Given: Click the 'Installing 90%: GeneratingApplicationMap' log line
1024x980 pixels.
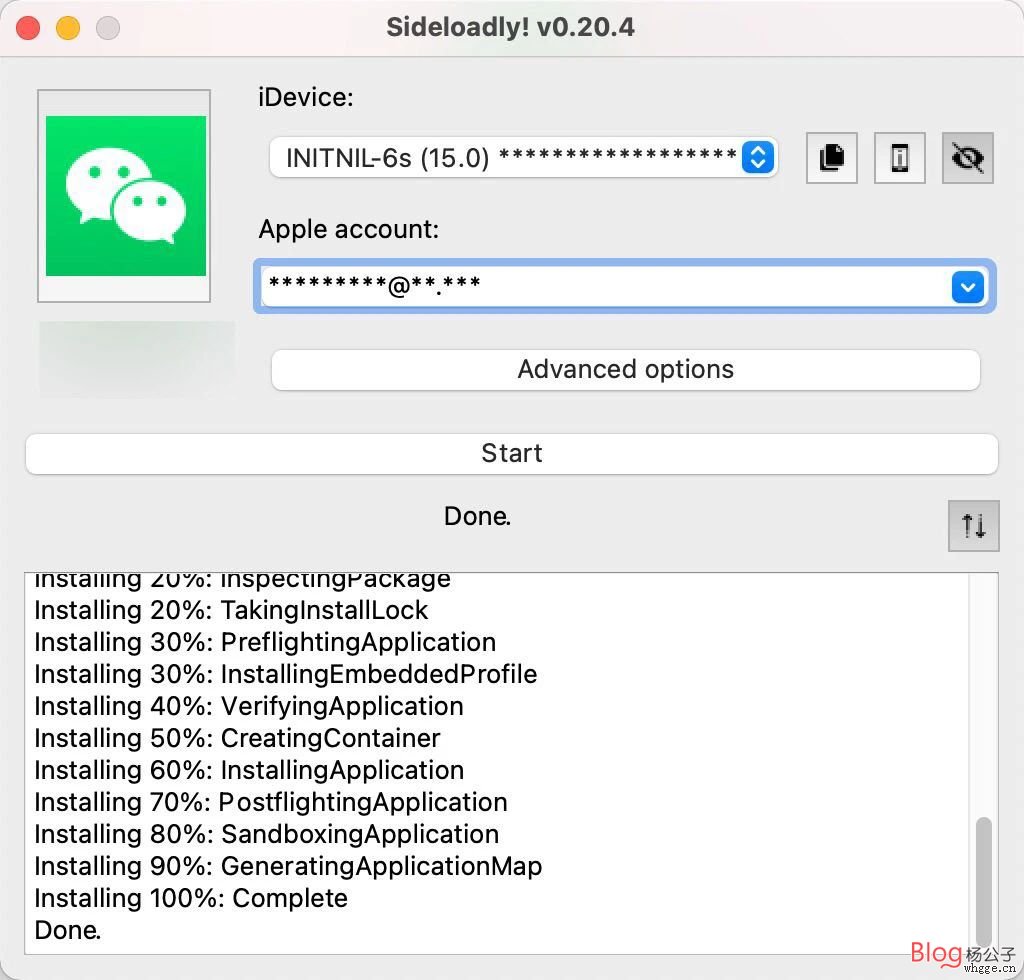Looking at the screenshot, I should (288, 866).
